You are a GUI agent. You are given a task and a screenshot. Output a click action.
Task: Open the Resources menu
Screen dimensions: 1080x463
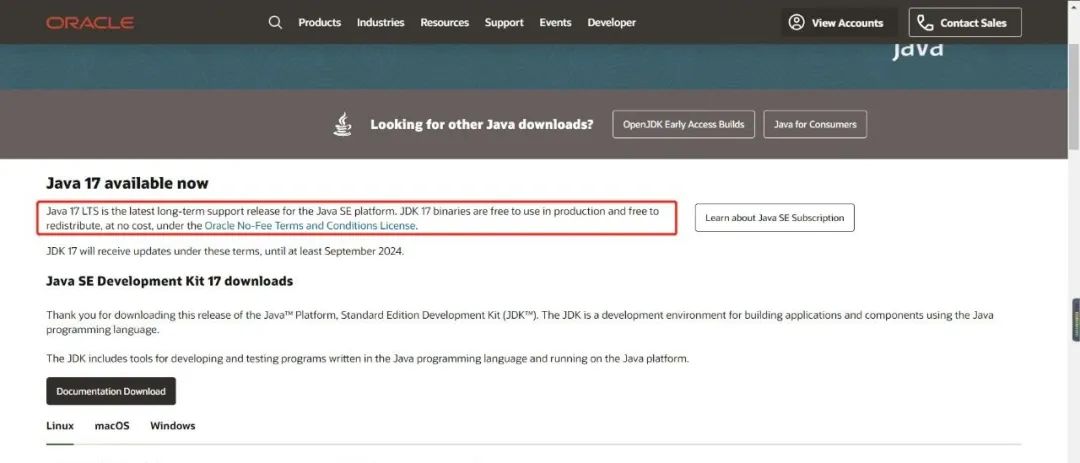444,23
